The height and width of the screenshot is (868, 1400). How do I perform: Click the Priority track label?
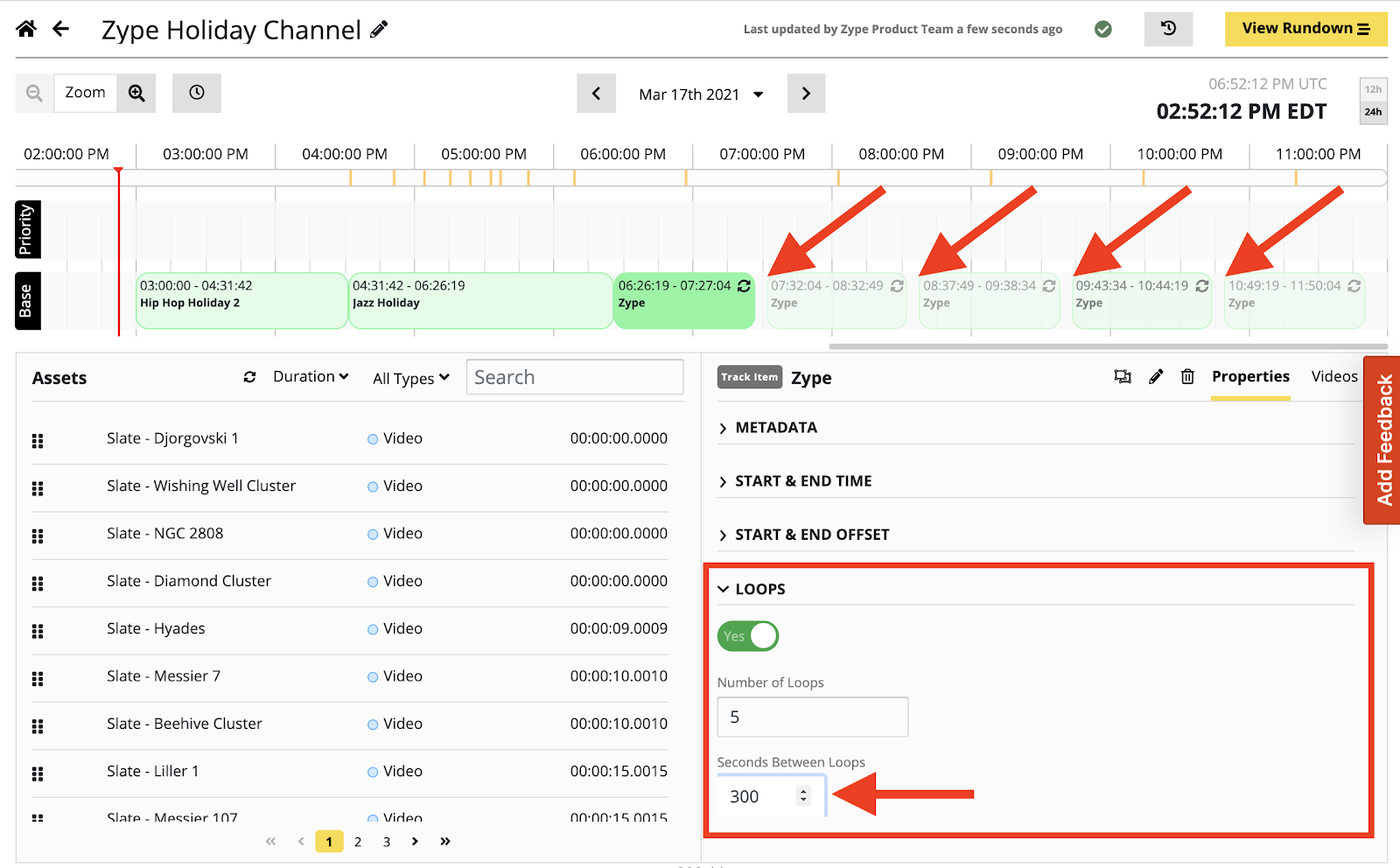(27, 229)
